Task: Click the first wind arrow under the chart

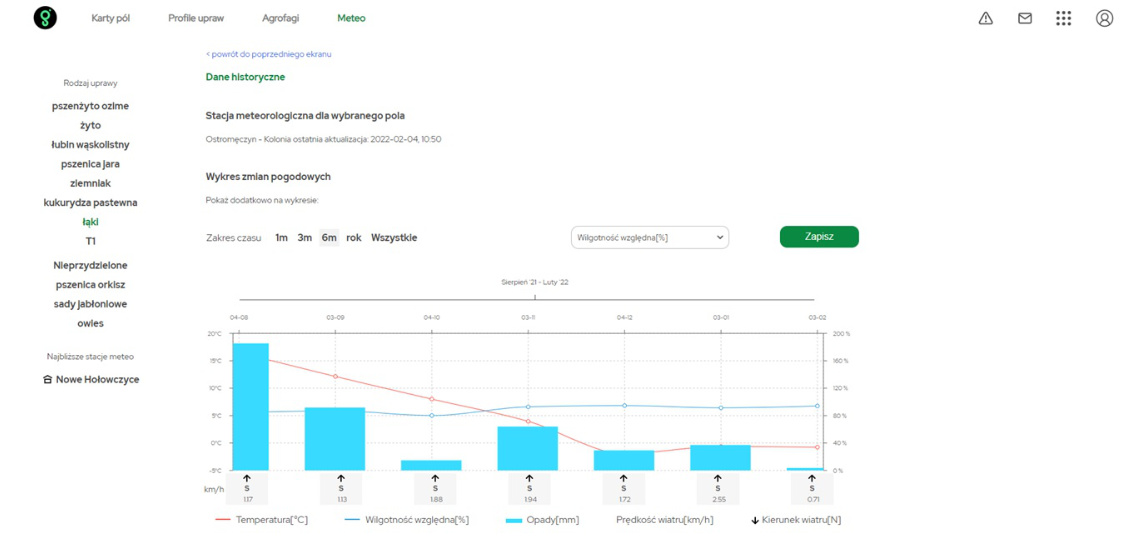Action: [x=247, y=479]
